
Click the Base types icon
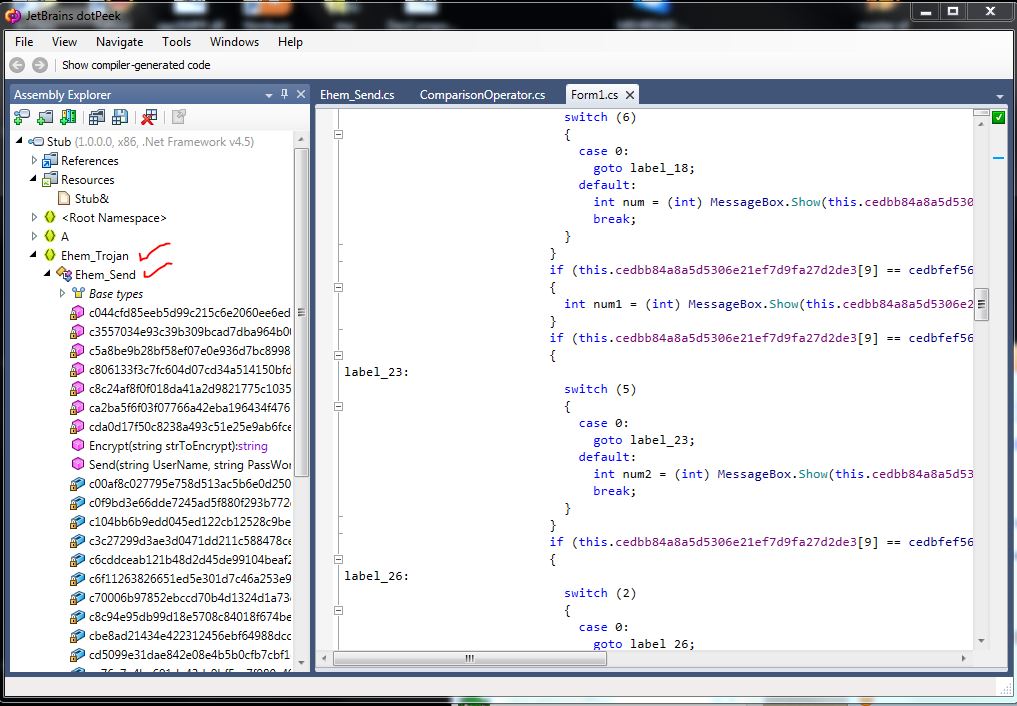coord(78,294)
